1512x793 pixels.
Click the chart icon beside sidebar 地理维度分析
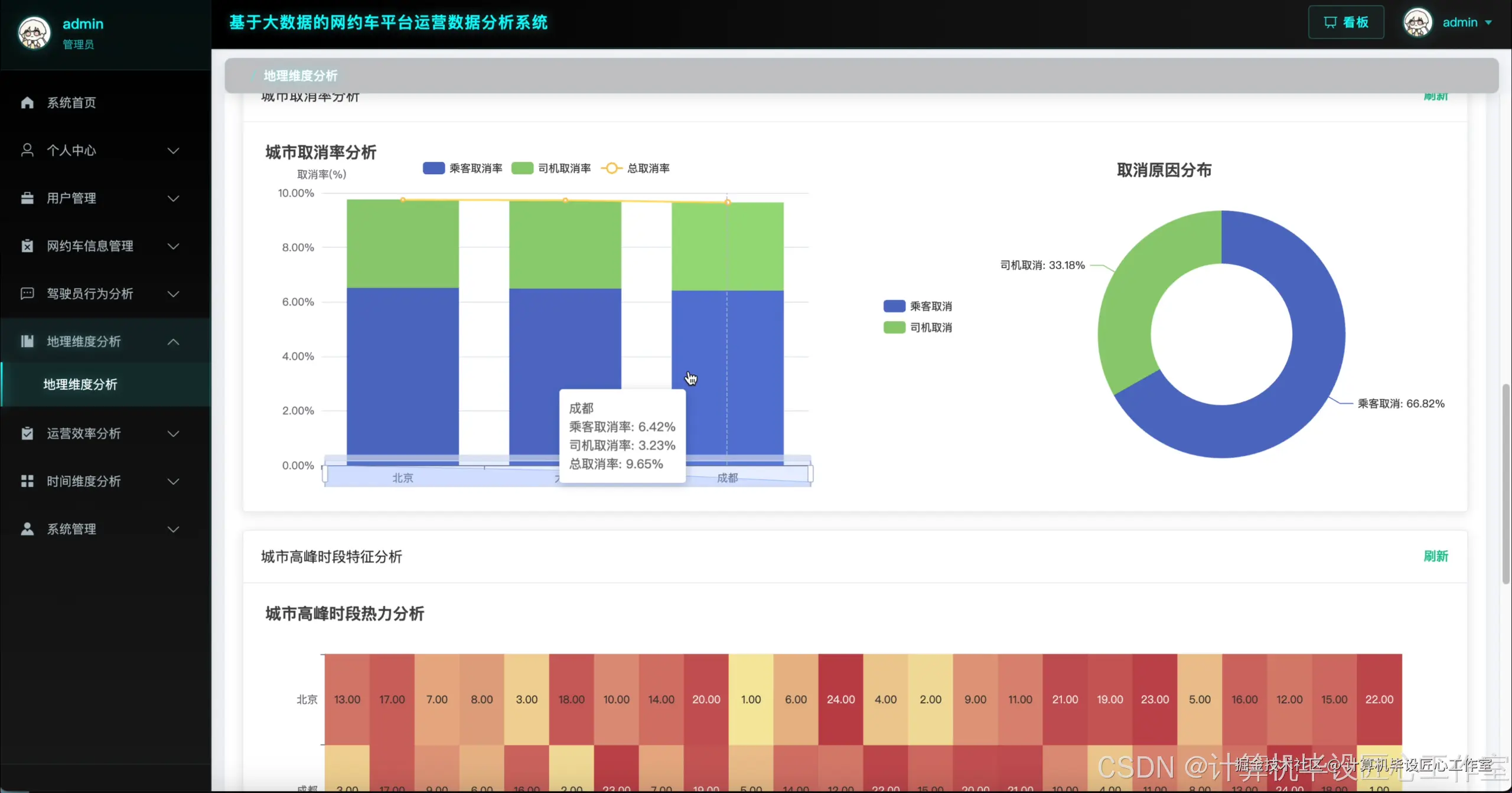[x=27, y=341]
